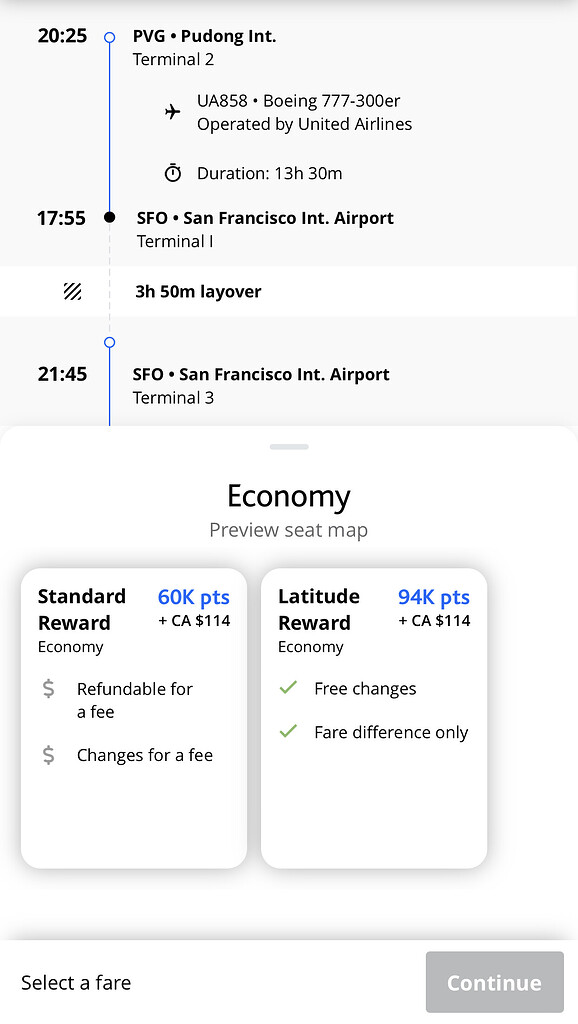Click the dollar icon beside Refundable for a fee
This screenshot has height=1024, width=578.
[48, 689]
